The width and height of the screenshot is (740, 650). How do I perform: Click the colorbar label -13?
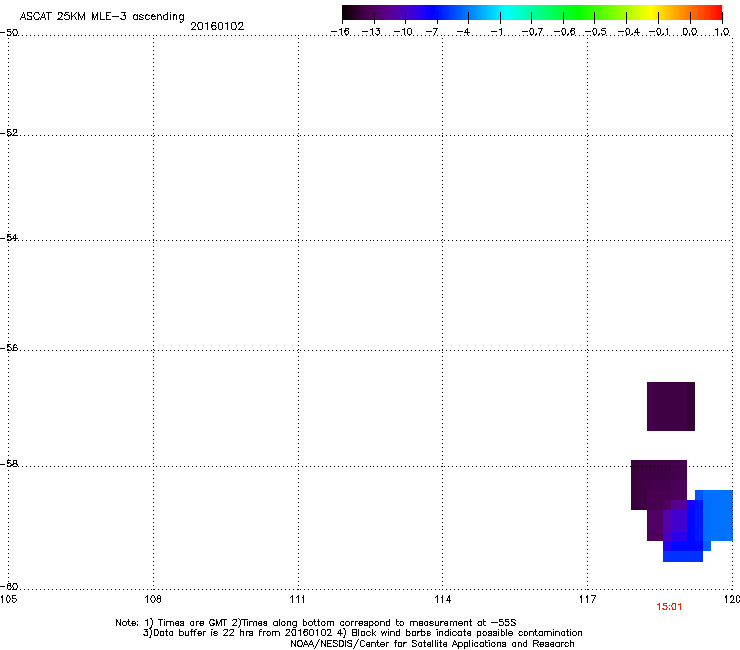(371, 32)
